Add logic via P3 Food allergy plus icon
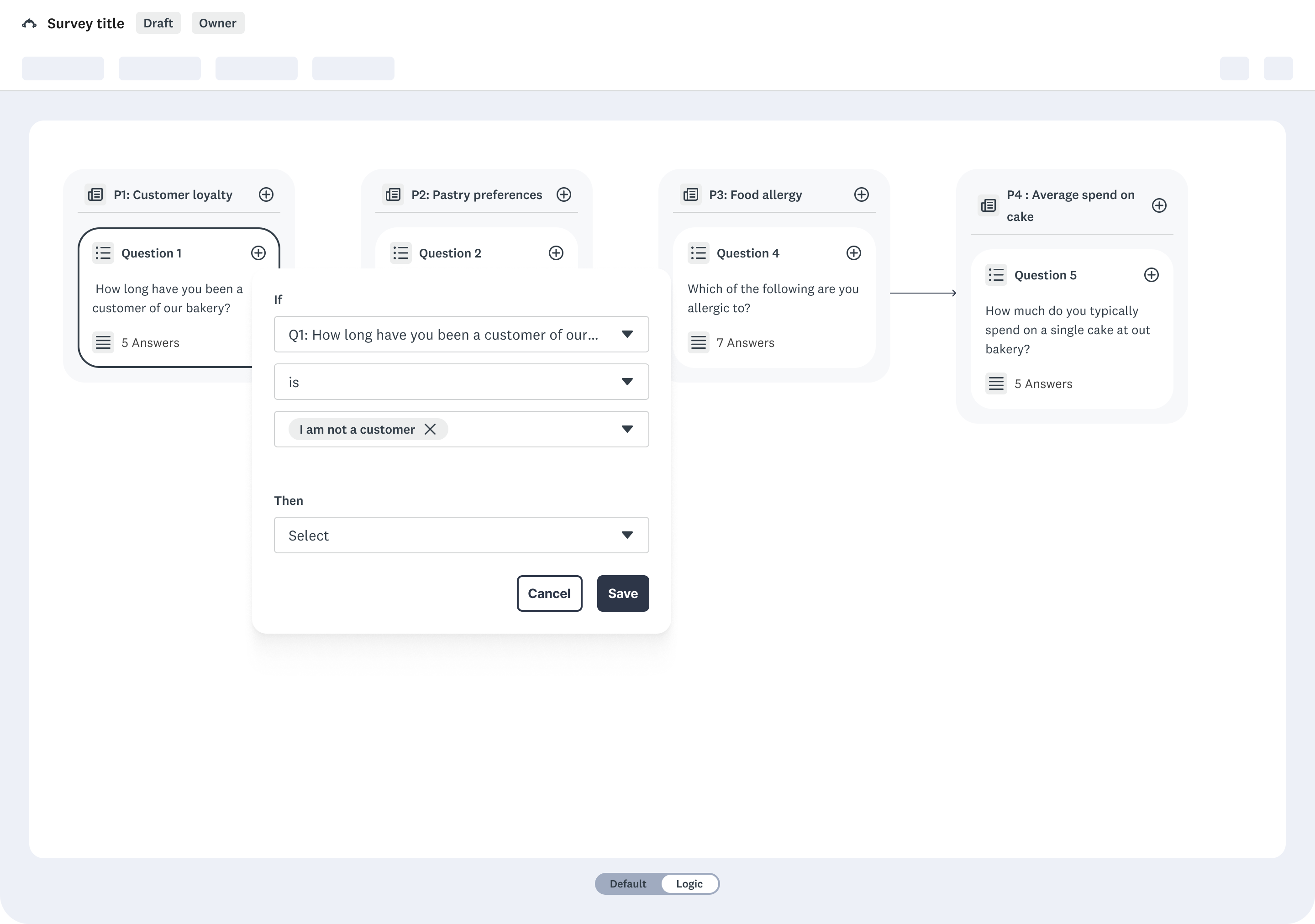The image size is (1315, 924). (x=861, y=194)
